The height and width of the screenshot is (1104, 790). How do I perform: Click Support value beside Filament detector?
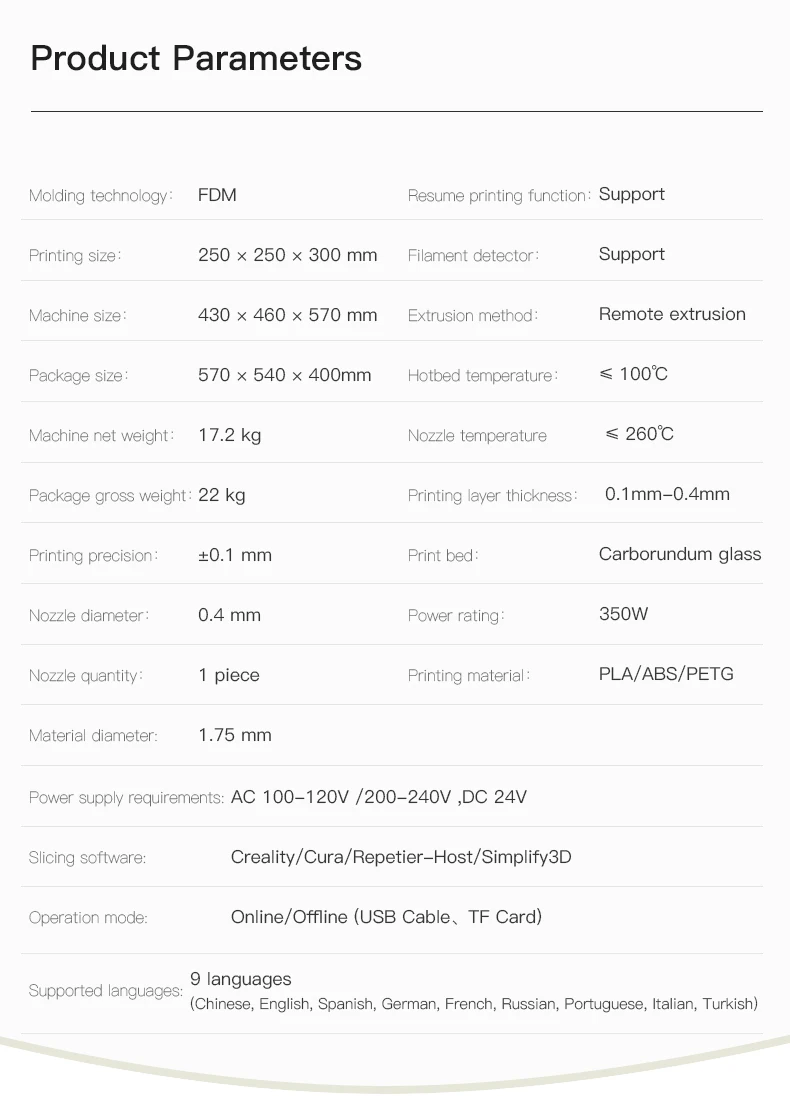(x=631, y=254)
